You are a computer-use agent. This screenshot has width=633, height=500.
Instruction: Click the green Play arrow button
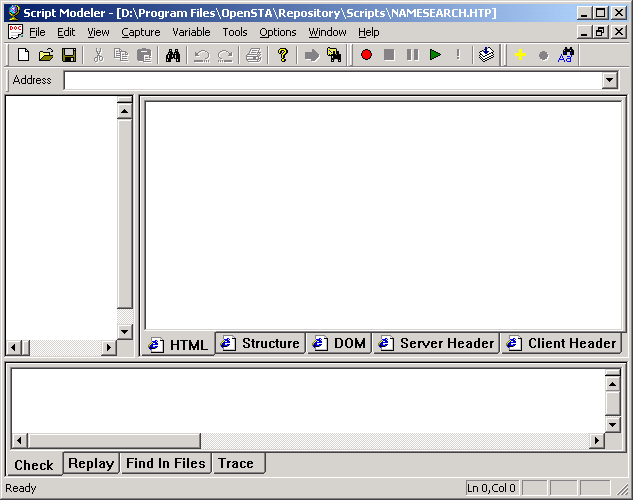pos(435,54)
